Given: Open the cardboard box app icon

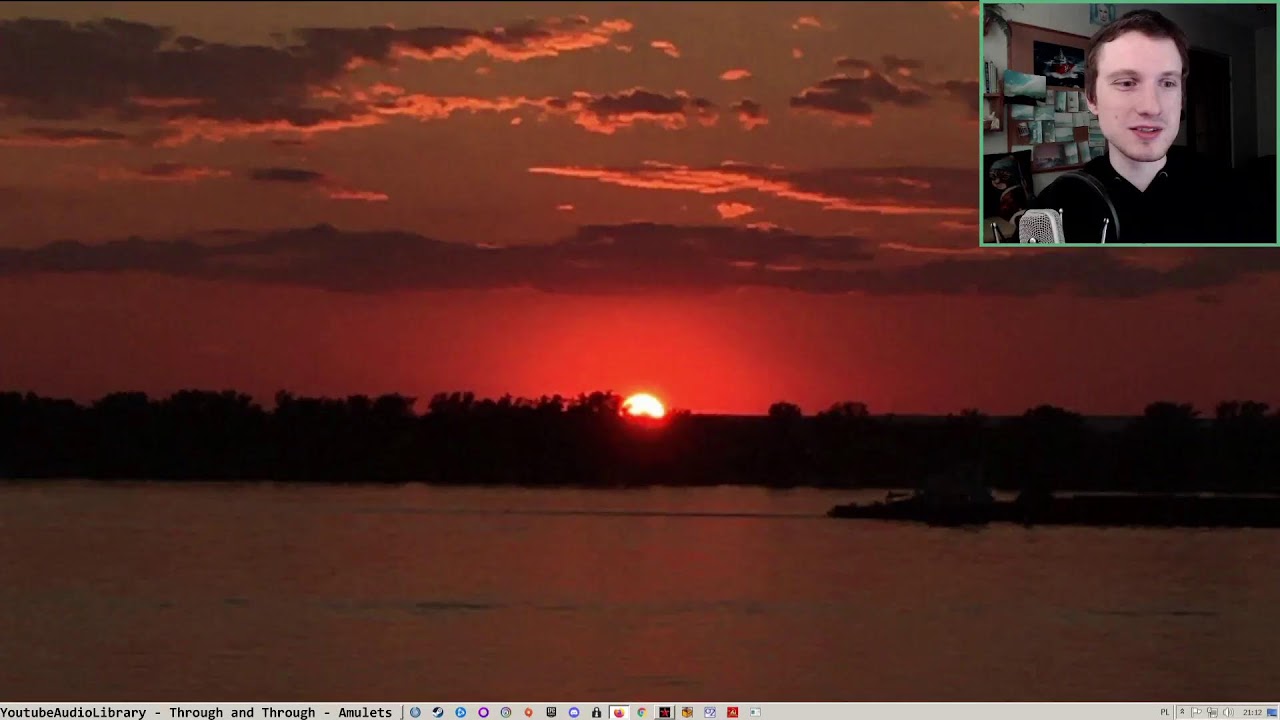Looking at the screenshot, I should tap(687, 712).
